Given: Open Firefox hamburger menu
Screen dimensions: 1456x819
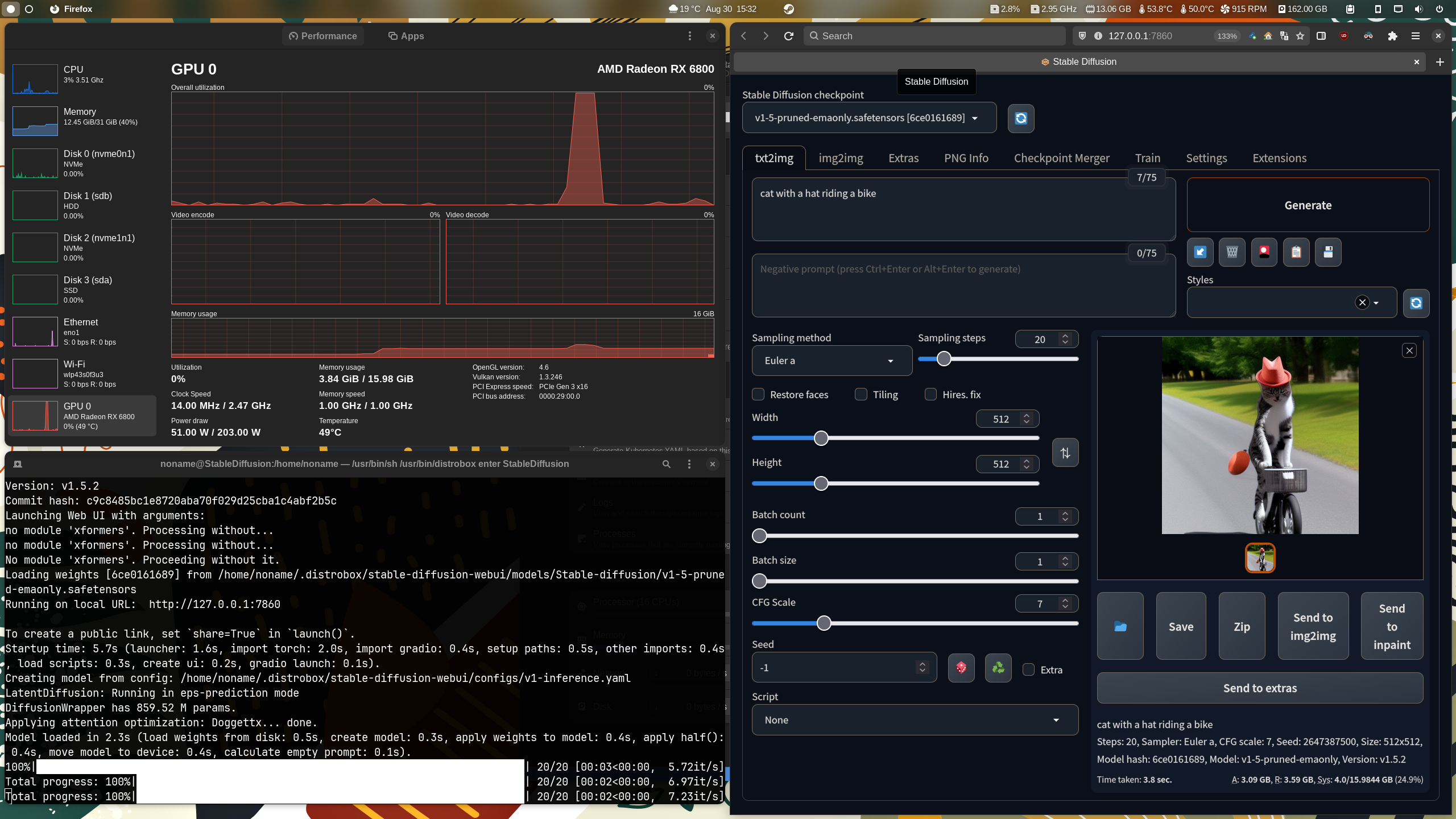Looking at the screenshot, I should (x=1416, y=36).
